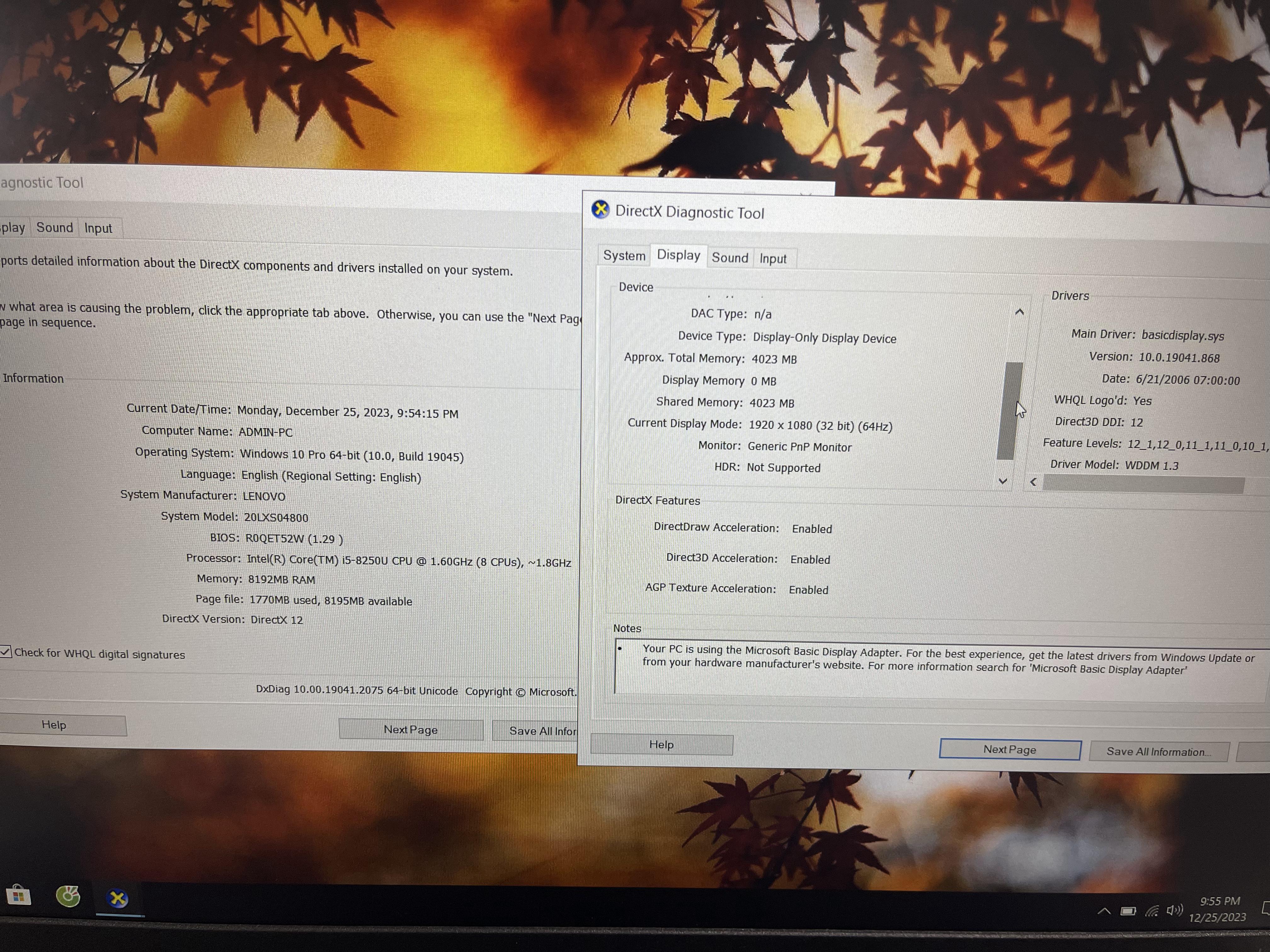Screen dimensions: 1270x952
Task: Click Save All Information button in front window
Action: click(1158, 752)
